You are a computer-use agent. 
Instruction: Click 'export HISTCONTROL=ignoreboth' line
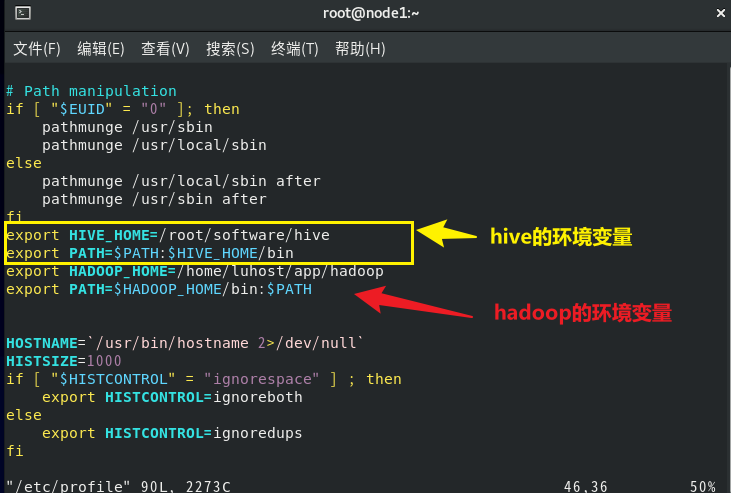(172, 397)
